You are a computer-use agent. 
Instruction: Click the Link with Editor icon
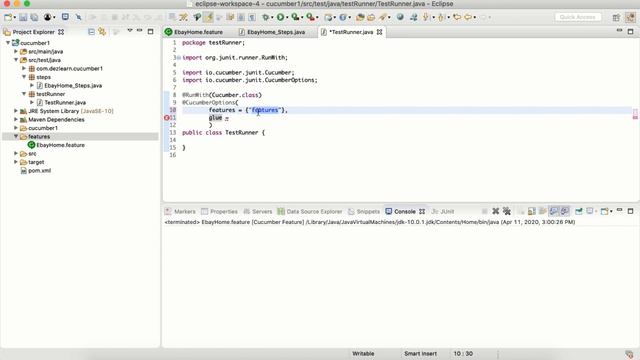[x=102, y=31]
